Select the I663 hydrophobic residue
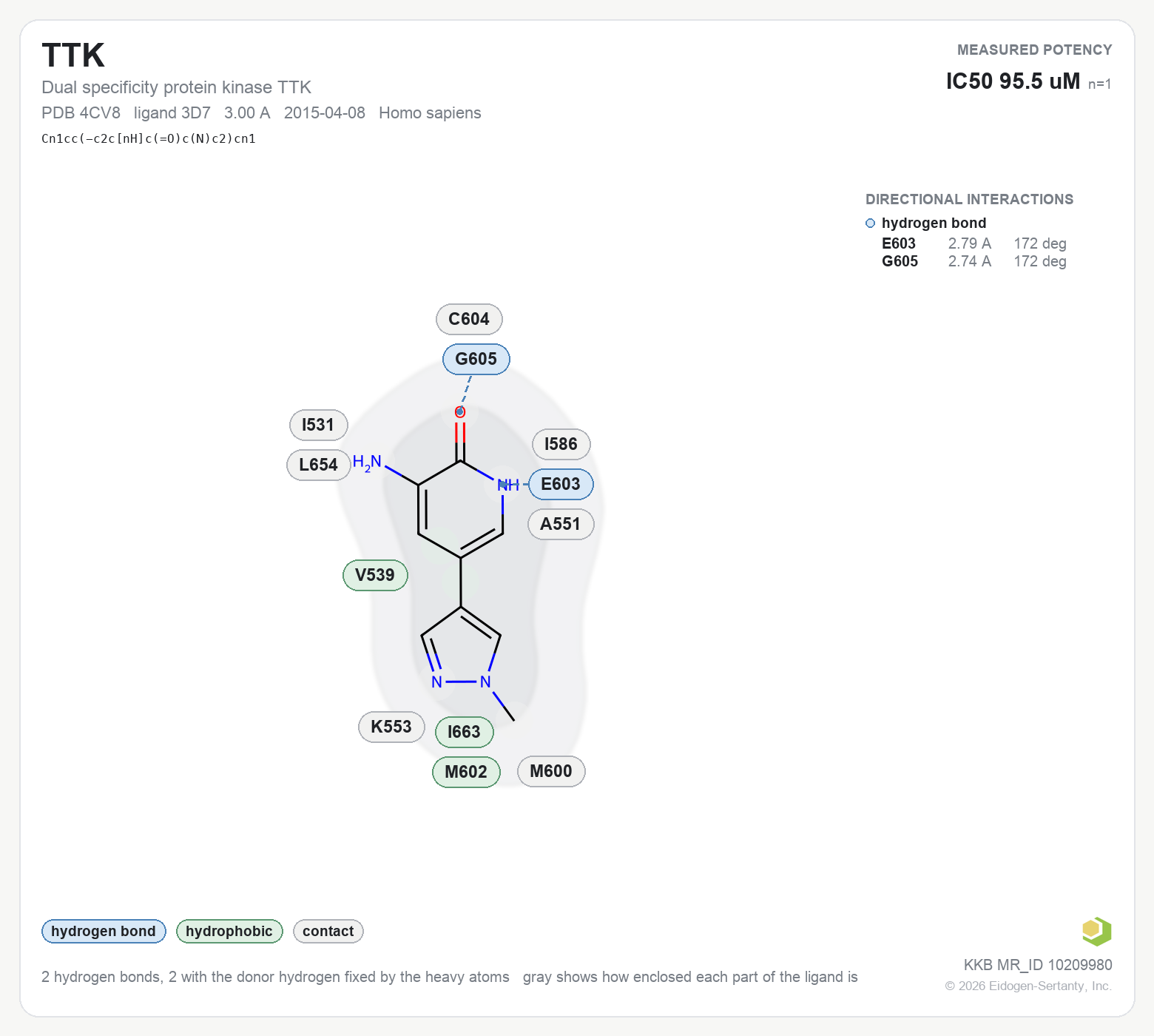The image size is (1154, 1036). [x=464, y=732]
